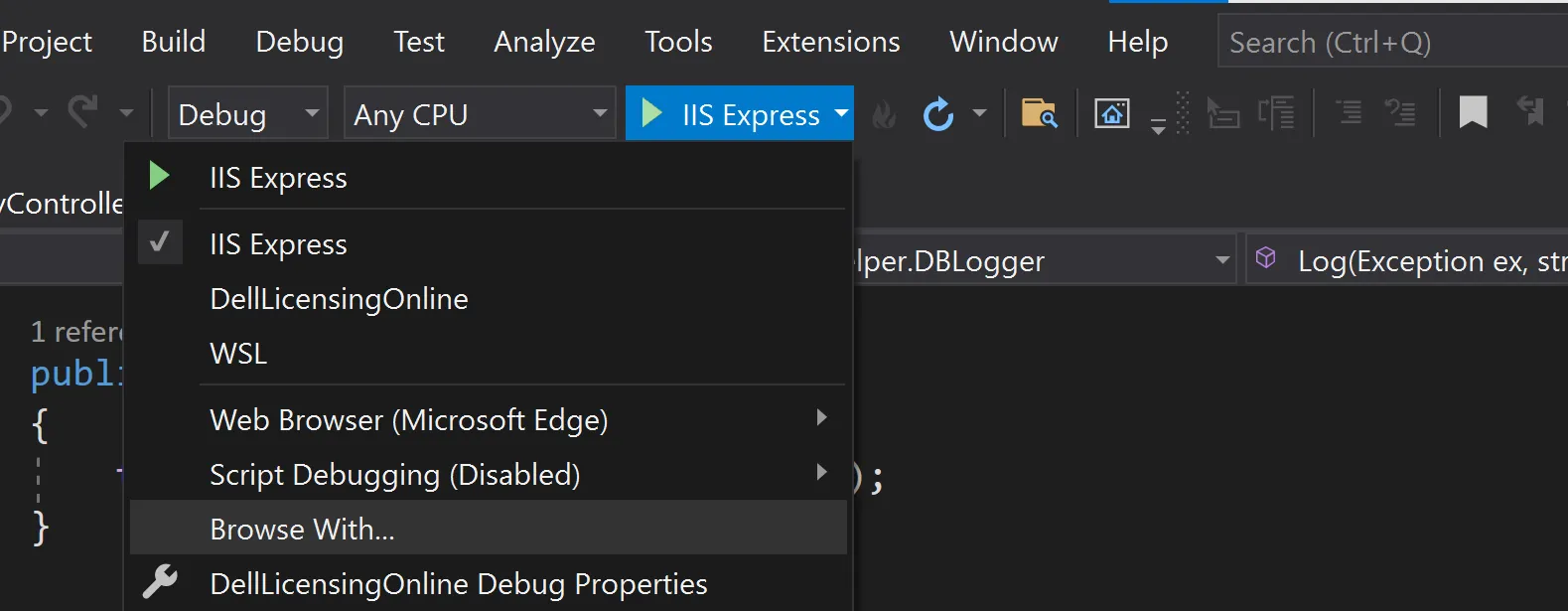Click the wrench icon for Debug Properties
Viewport: 1568px width, 611px height.
click(160, 582)
